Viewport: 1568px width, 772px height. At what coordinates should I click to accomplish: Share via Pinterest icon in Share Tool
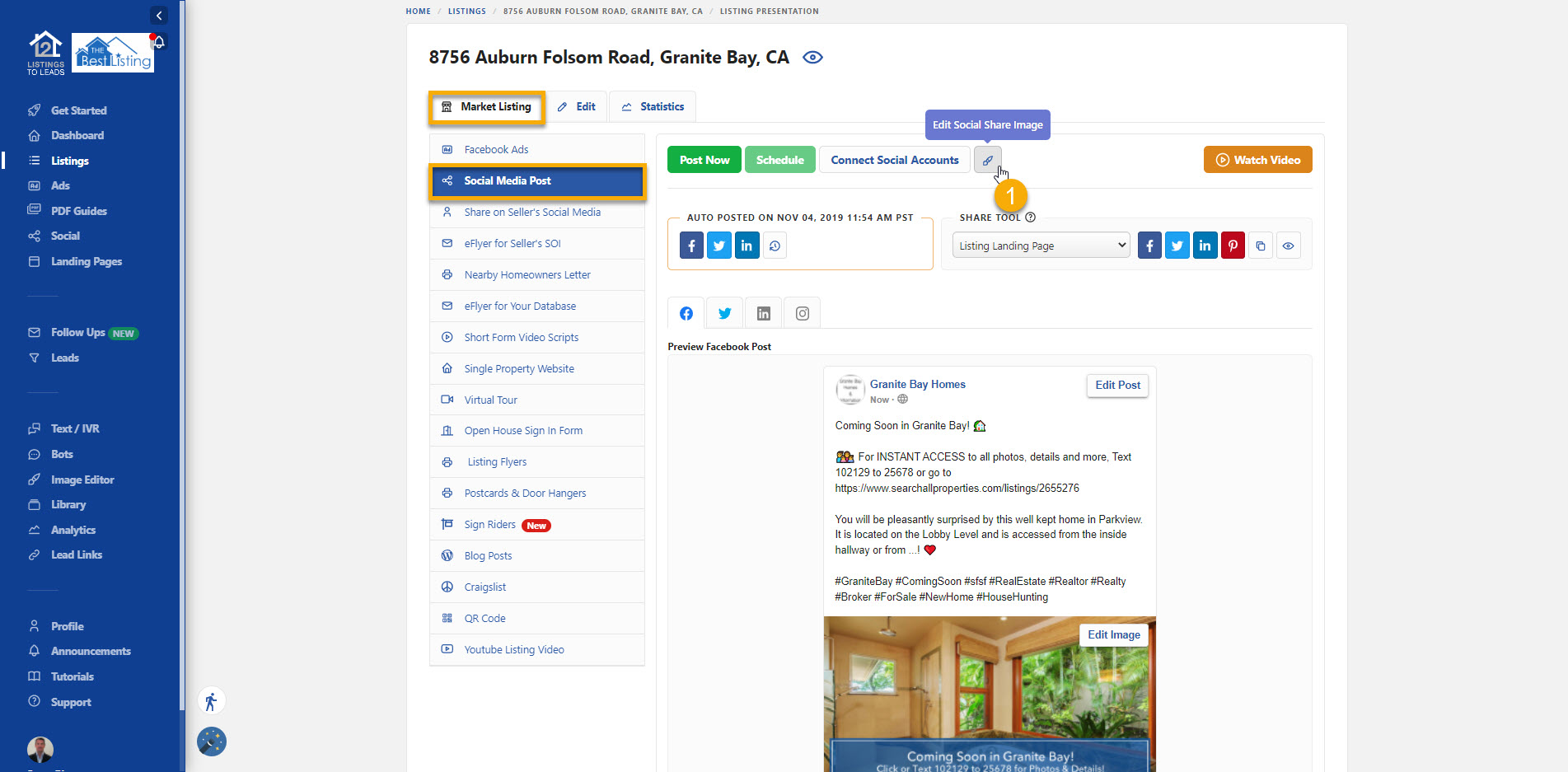point(1233,246)
